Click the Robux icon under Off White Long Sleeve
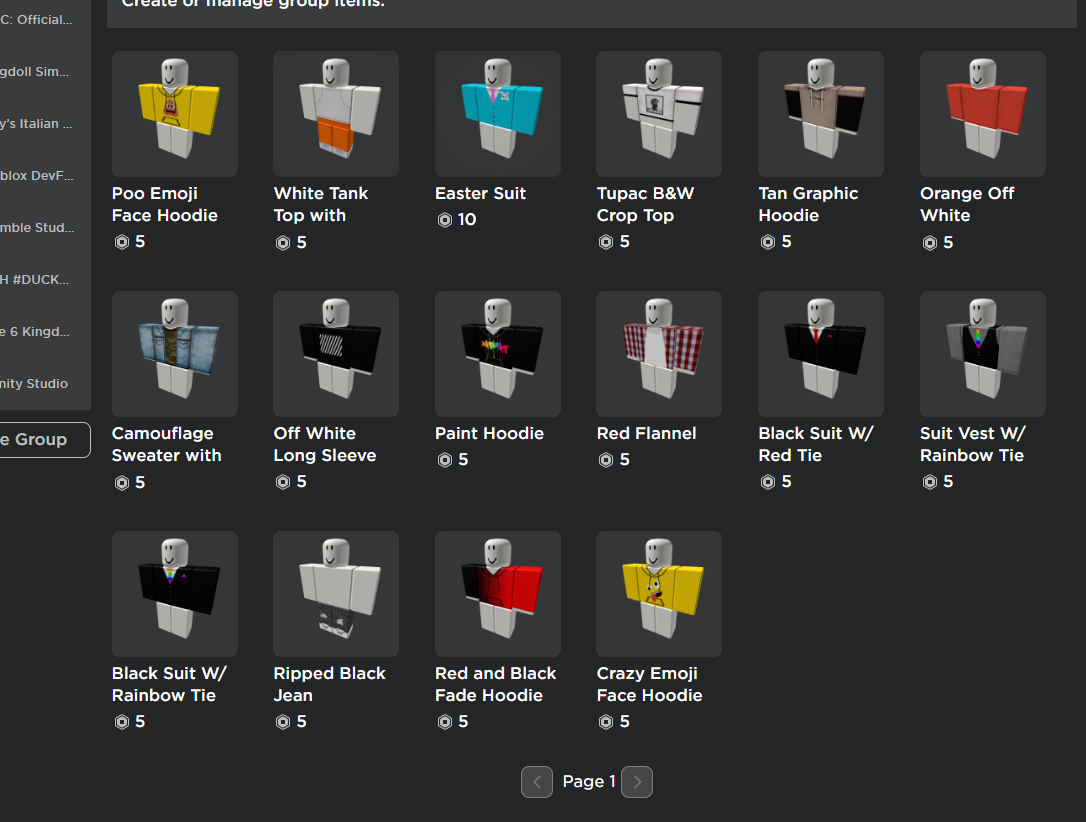The width and height of the screenshot is (1086, 822). (x=283, y=482)
